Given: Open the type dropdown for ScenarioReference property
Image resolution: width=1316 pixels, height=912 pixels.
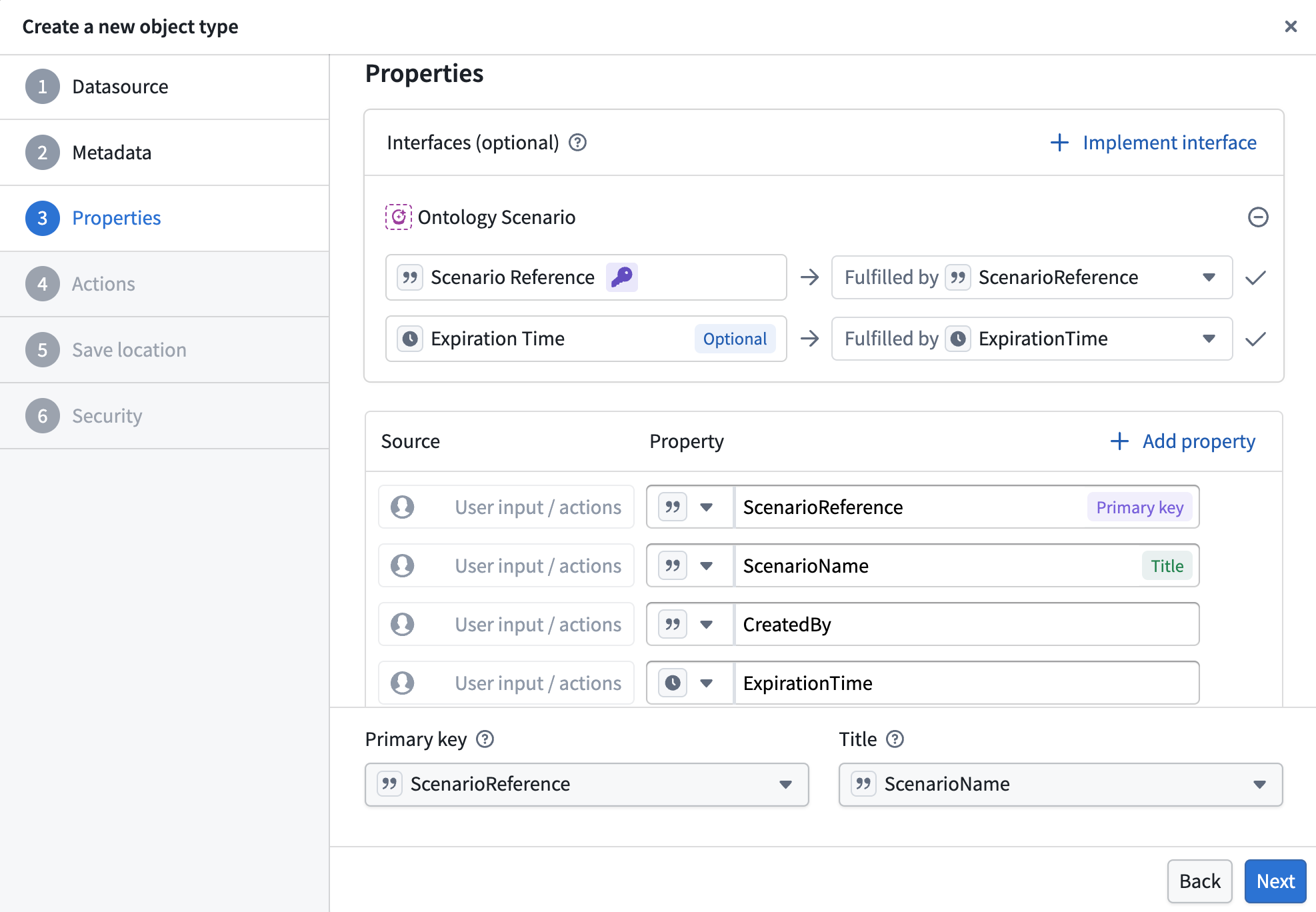Looking at the screenshot, I should (x=690, y=507).
